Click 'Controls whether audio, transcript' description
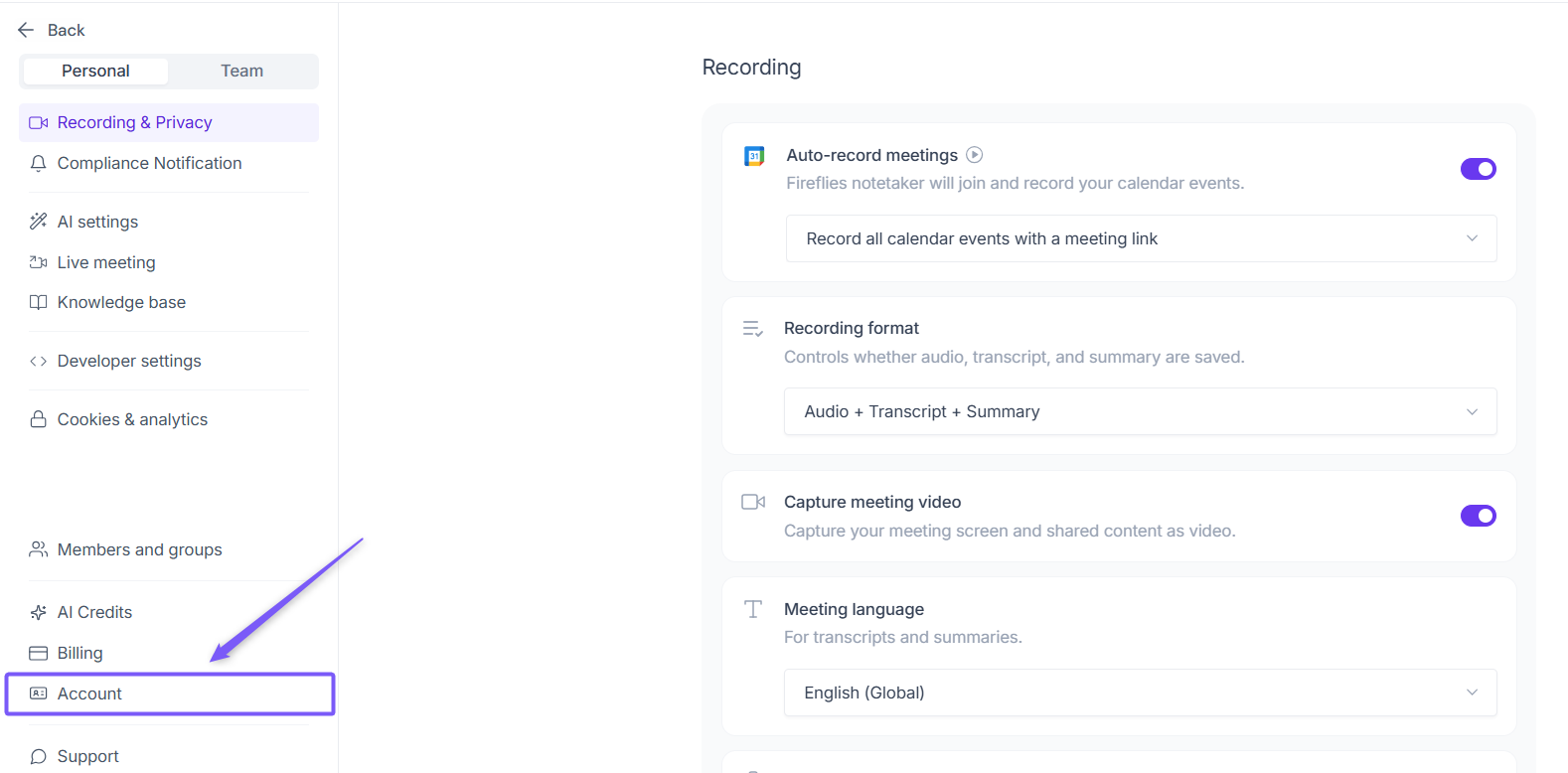The width and height of the screenshot is (1568, 773). [1014, 357]
